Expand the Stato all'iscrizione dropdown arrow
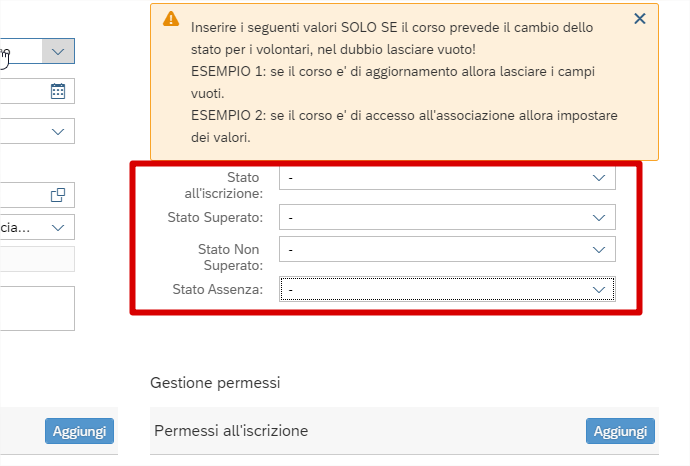The height and width of the screenshot is (466, 690). tap(599, 177)
